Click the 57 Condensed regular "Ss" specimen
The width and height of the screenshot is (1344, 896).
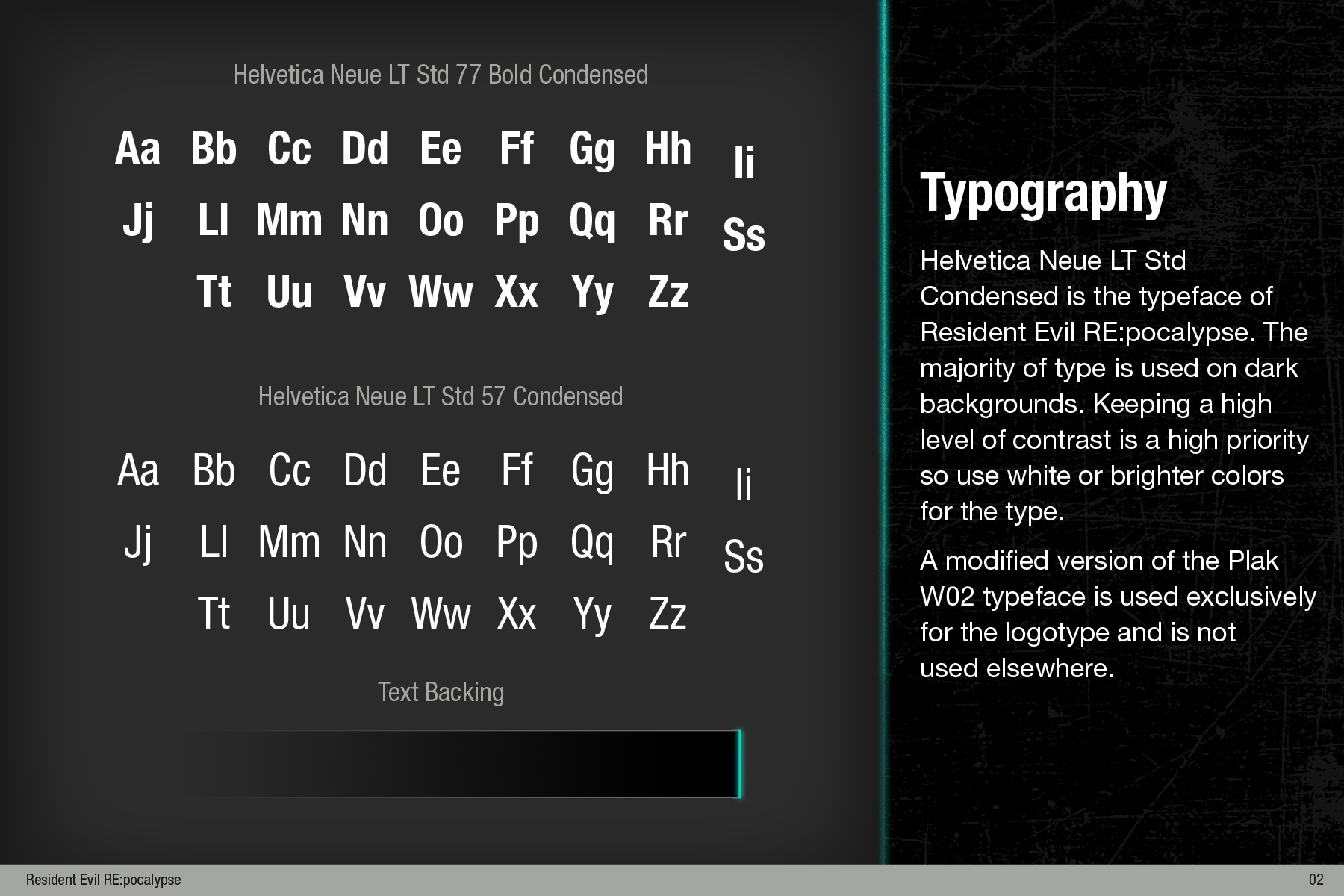pos(744,556)
